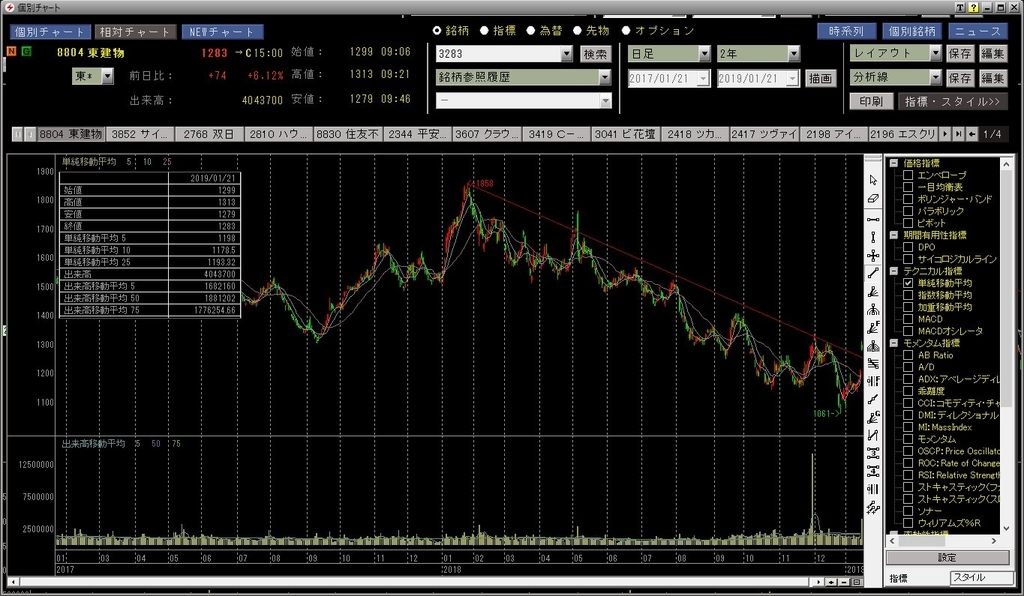Screen dimensions: 1024x596
Task: Select the speed lines drawing tool
Action: tap(873, 364)
